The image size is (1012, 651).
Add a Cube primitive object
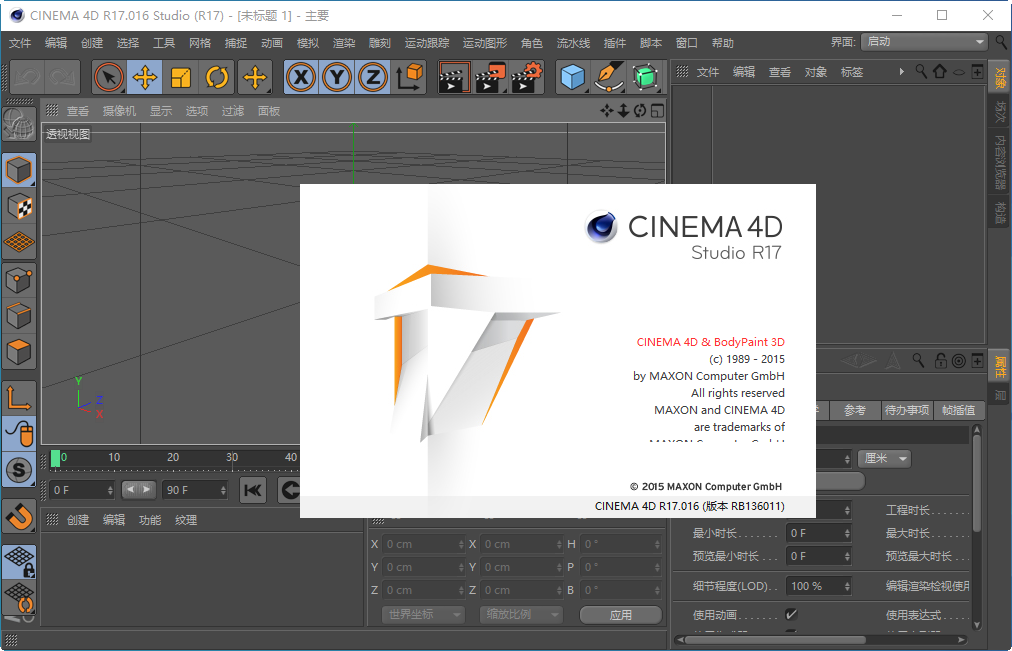pyautogui.click(x=574, y=77)
